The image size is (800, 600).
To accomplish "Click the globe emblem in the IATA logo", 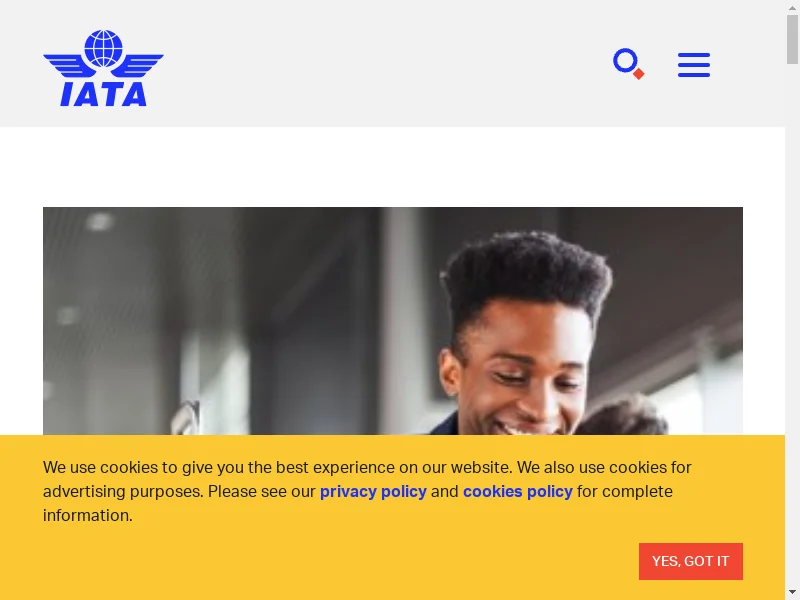I will 104,48.
